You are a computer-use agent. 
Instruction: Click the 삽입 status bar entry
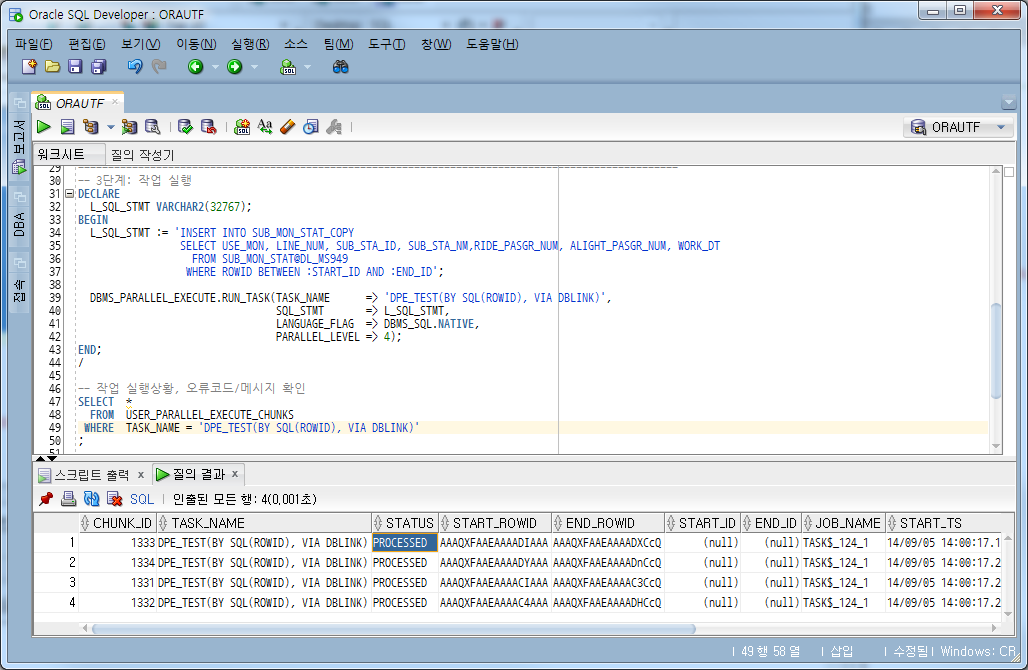click(x=842, y=651)
